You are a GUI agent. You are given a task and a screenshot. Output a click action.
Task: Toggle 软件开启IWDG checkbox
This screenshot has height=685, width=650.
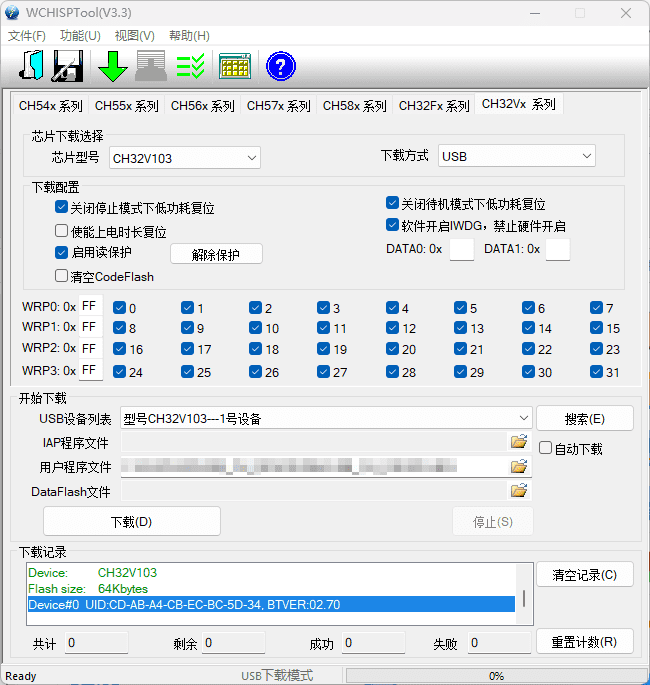click(392, 225)
